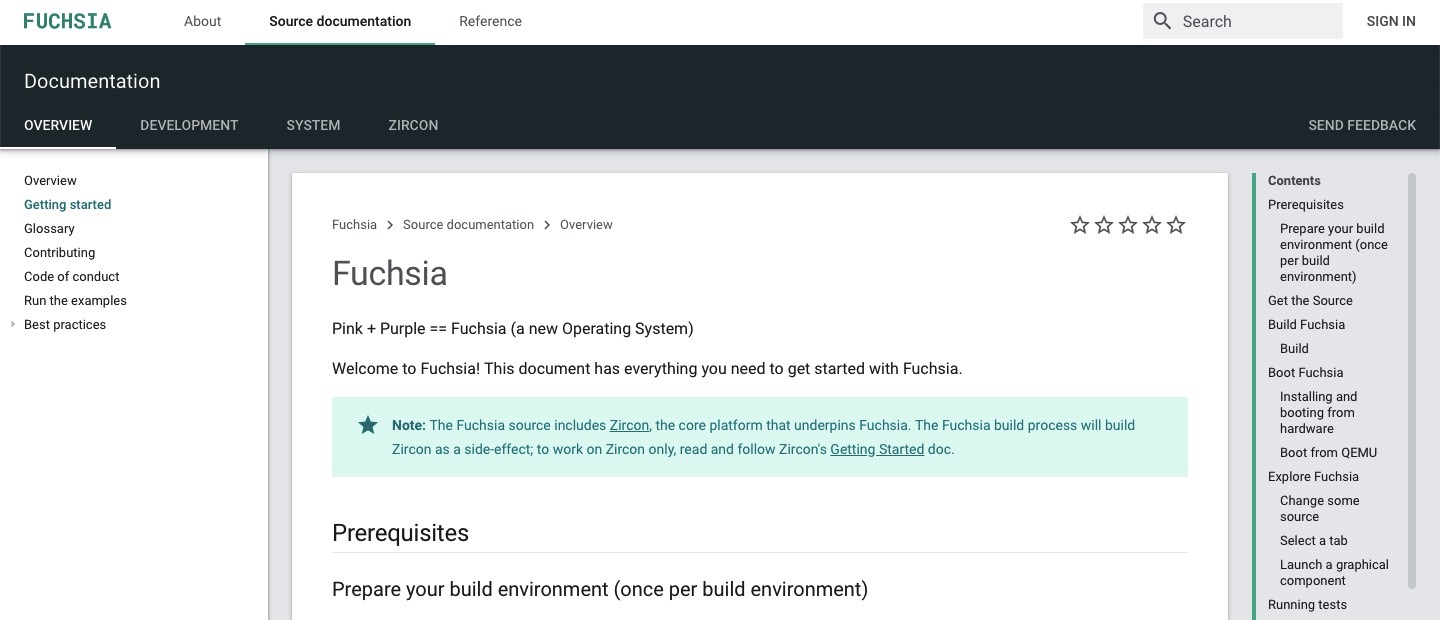Jump to Prerequisites in Contents
This screenshot has width=1440, height=620.
point(1305,205)
